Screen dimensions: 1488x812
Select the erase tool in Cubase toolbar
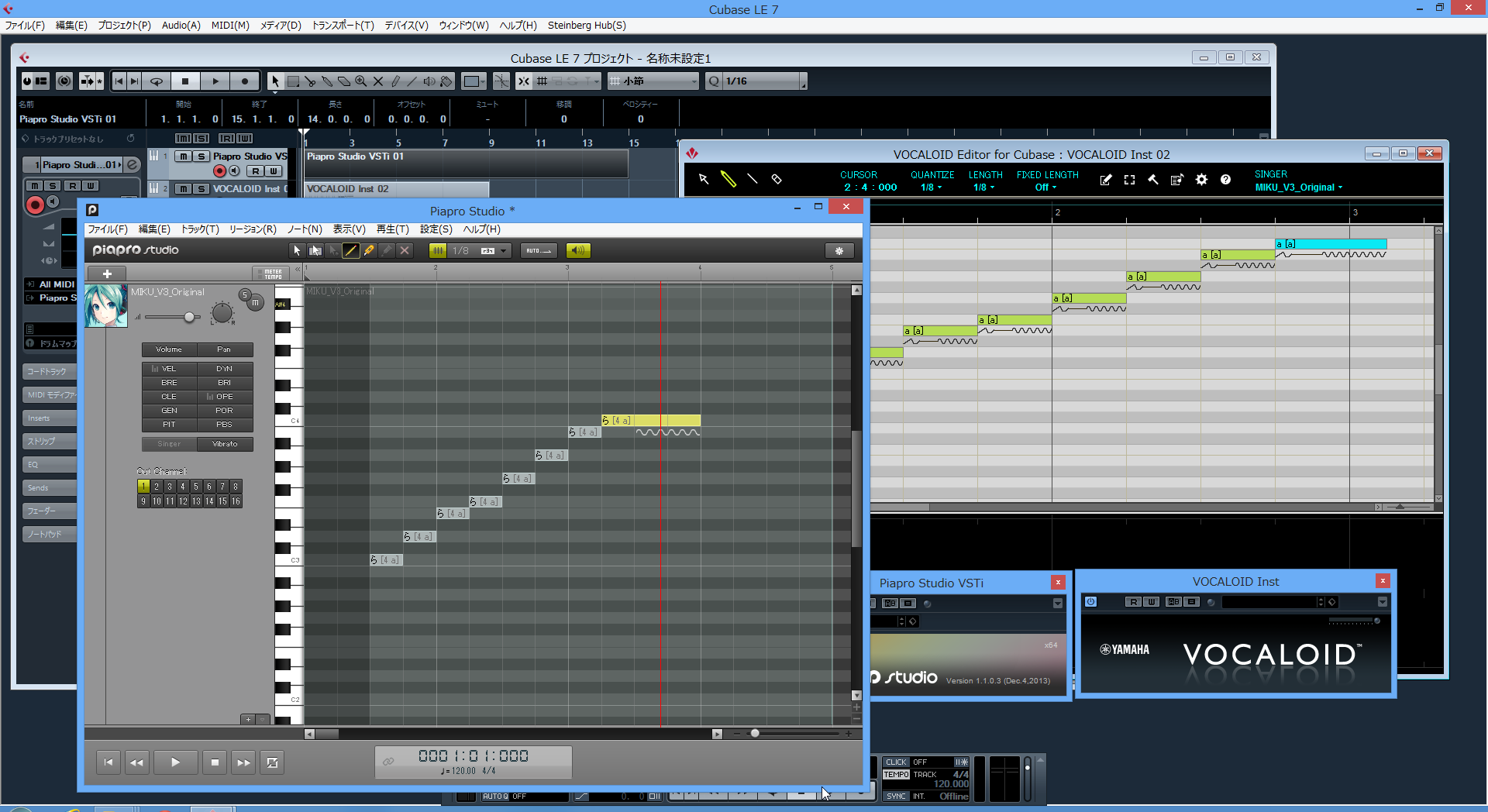pyautogui.click(x=344, y=81)
